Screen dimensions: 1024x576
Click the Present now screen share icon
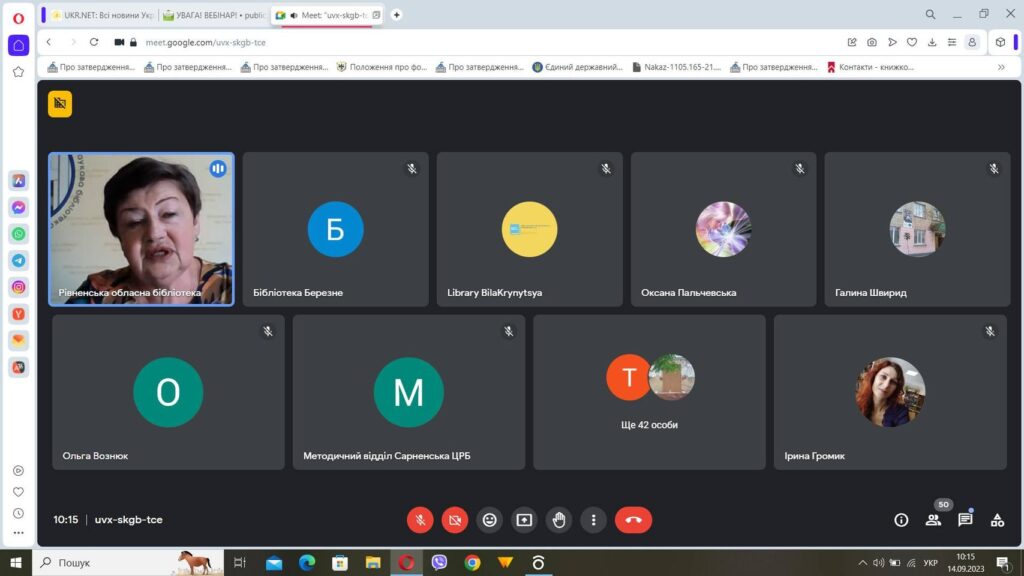point(524,520)
